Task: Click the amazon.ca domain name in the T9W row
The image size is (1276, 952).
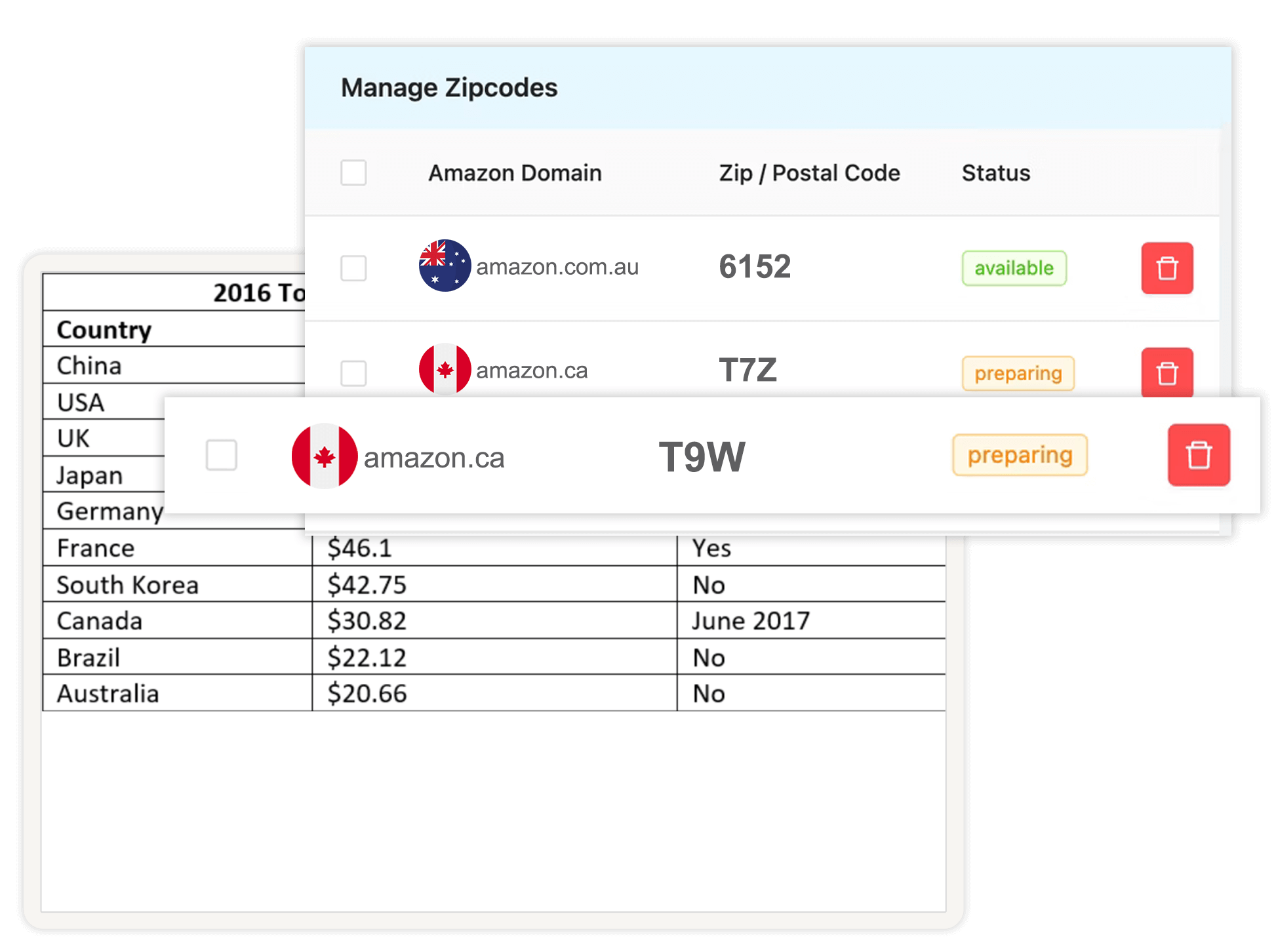Action: tap(434, 457)
